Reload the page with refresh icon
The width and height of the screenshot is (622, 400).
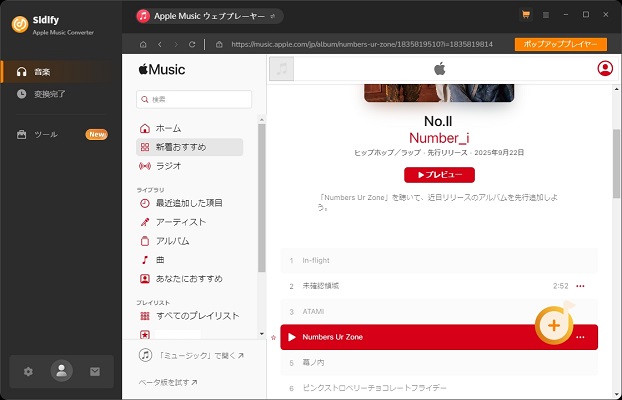pos(192,44)
